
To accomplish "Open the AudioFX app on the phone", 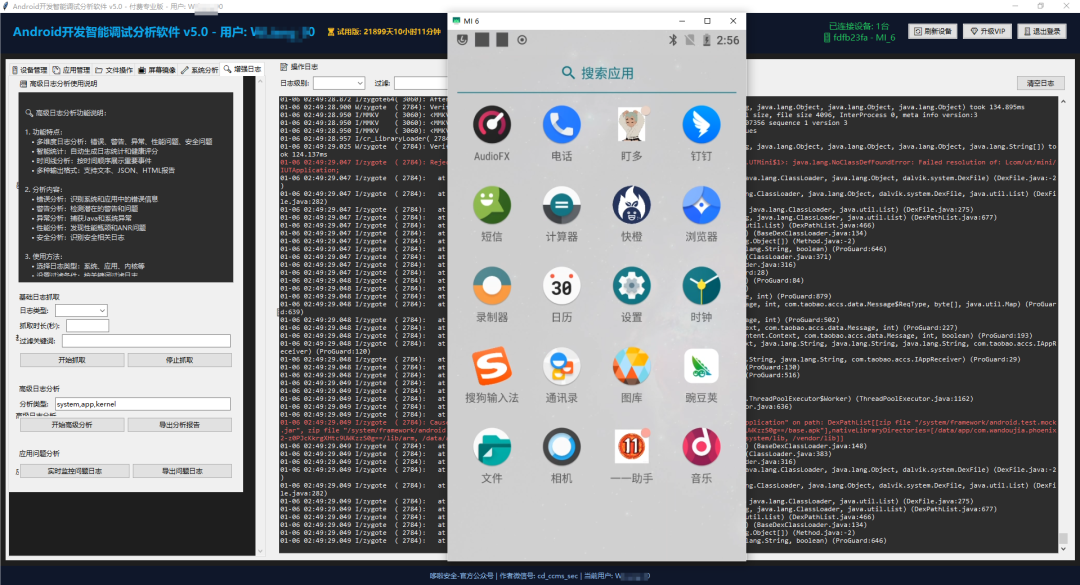I will tap(492, 125).
